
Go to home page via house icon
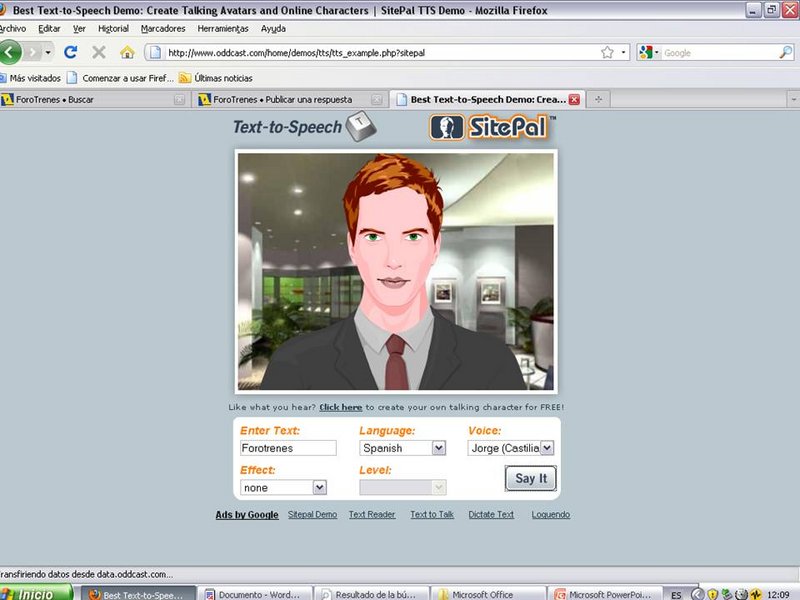[x=127, y=52]
